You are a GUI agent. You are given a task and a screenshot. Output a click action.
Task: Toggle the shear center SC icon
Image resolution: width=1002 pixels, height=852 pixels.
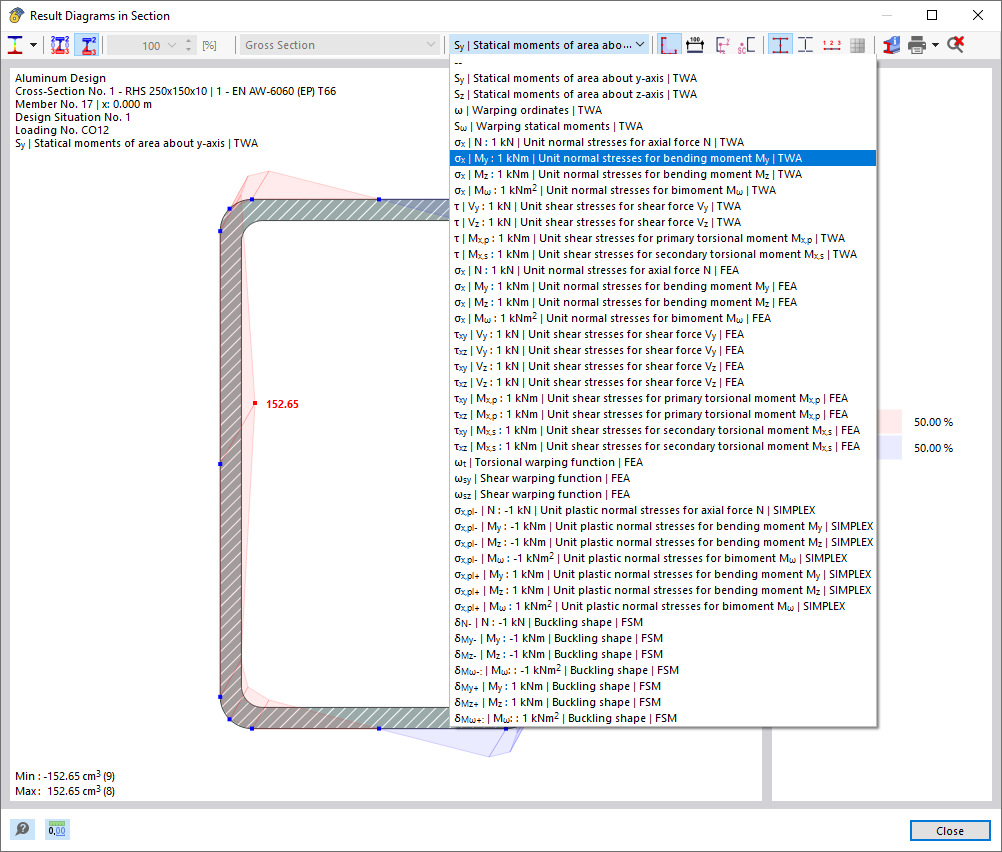pos(746,45)
